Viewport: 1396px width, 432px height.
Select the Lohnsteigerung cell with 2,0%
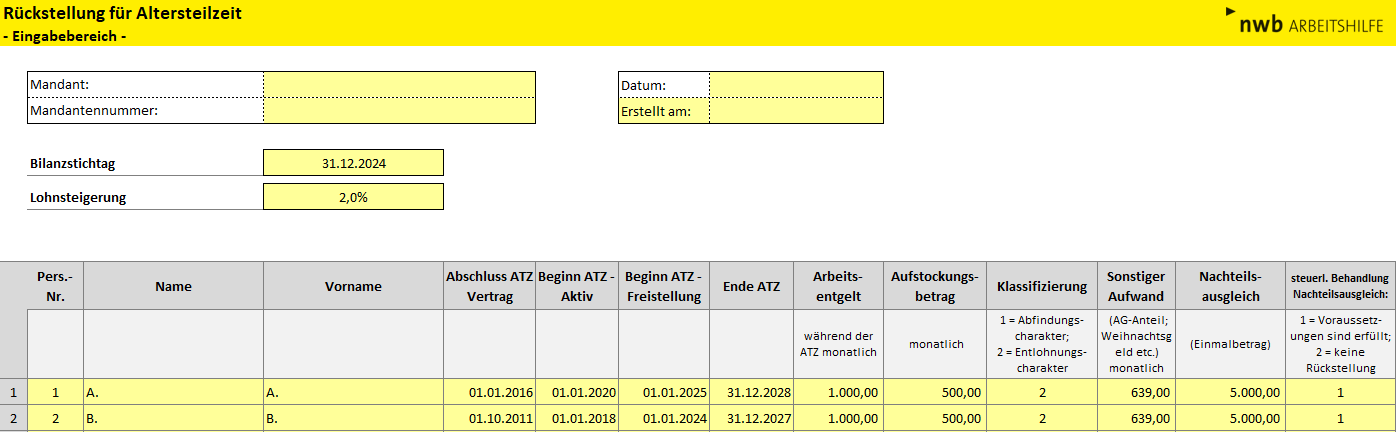tap(353, 197)
